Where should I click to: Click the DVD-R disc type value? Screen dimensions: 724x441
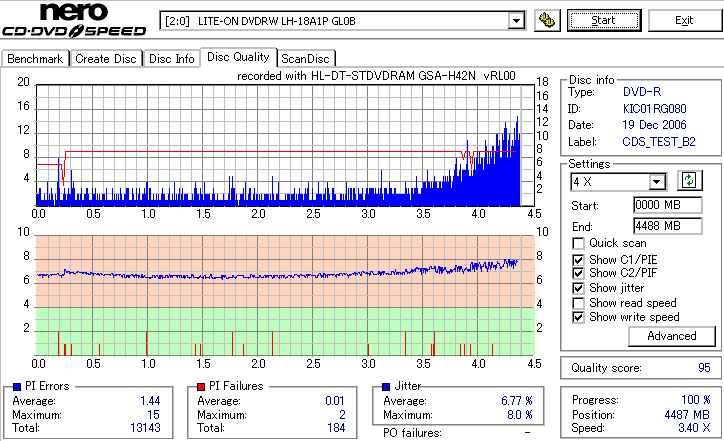tap(642, 92)
